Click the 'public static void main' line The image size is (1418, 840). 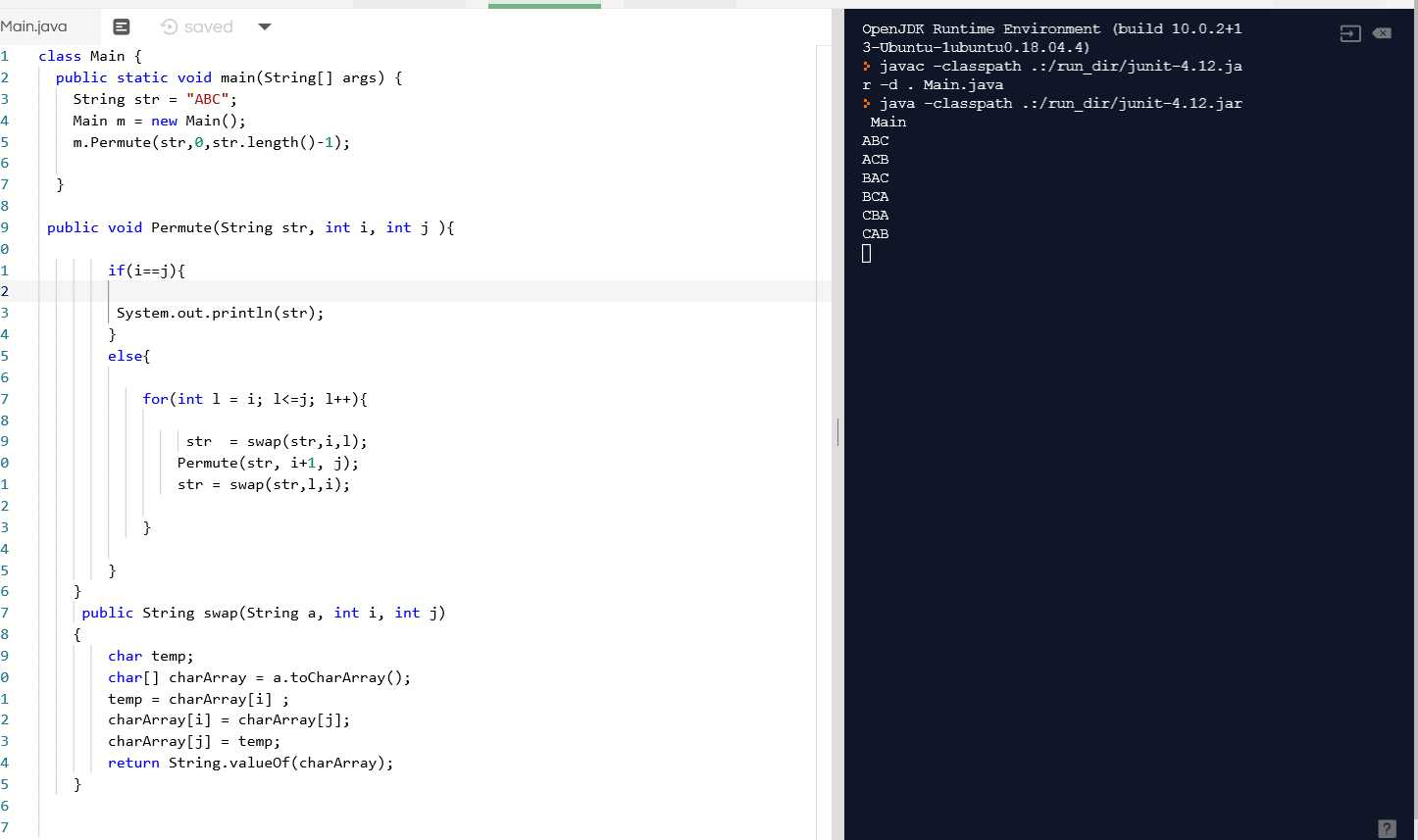coord(228,77)
